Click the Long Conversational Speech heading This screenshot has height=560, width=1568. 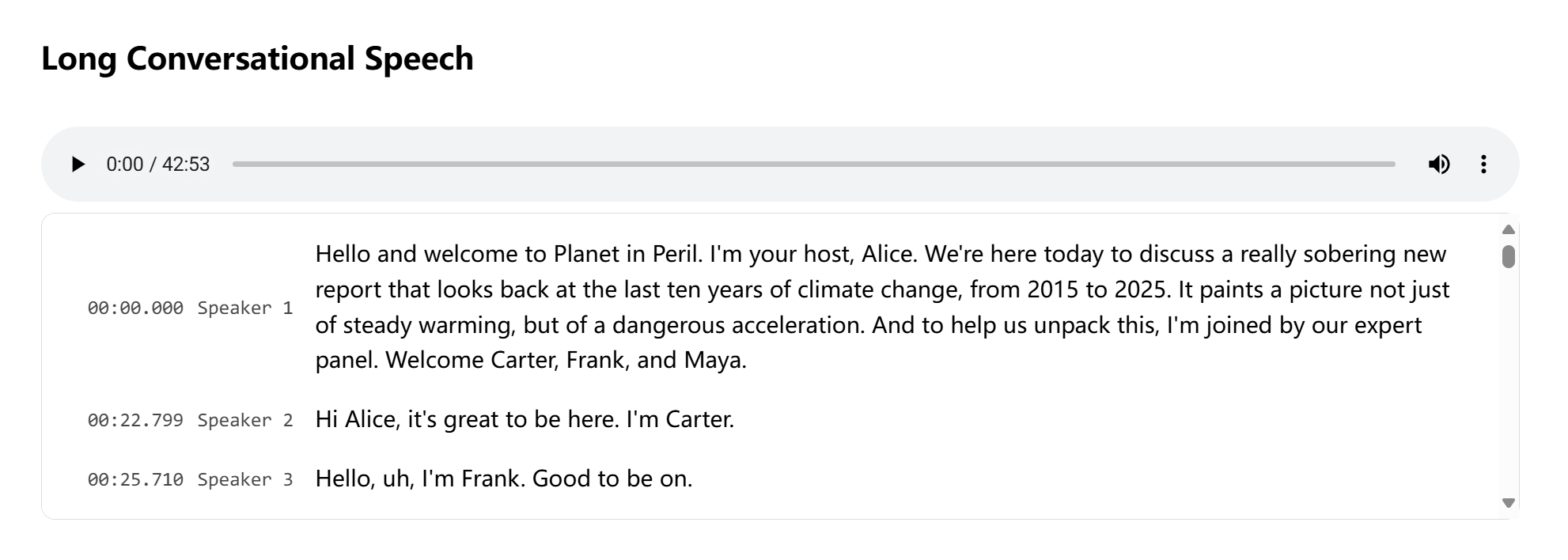pos(257,59)
